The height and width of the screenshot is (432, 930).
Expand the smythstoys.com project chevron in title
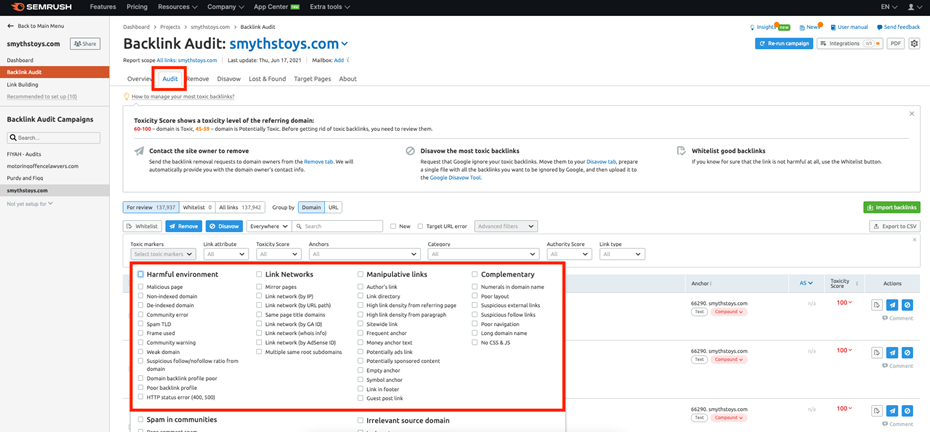(345, 45)
